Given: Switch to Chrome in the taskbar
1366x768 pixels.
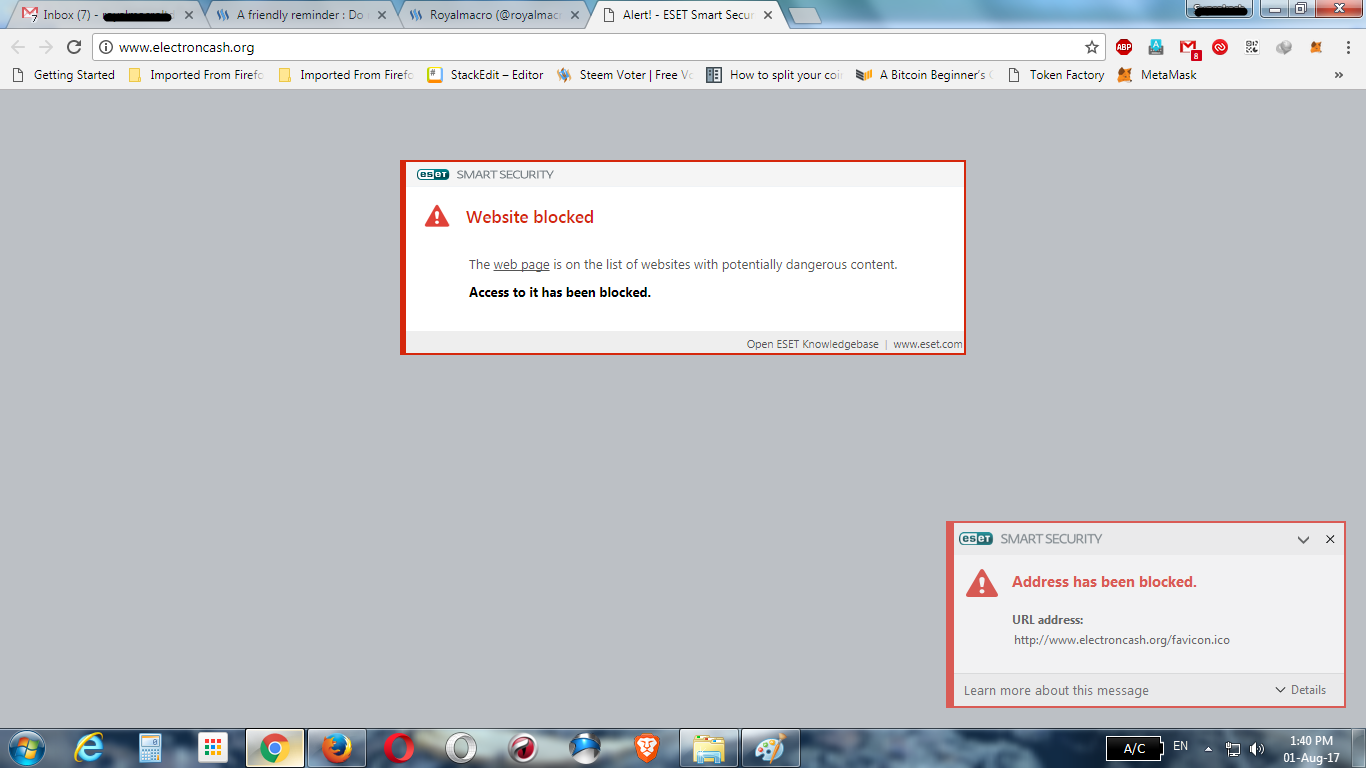Looking at the screenshot, I should click(x=274, y=748).
